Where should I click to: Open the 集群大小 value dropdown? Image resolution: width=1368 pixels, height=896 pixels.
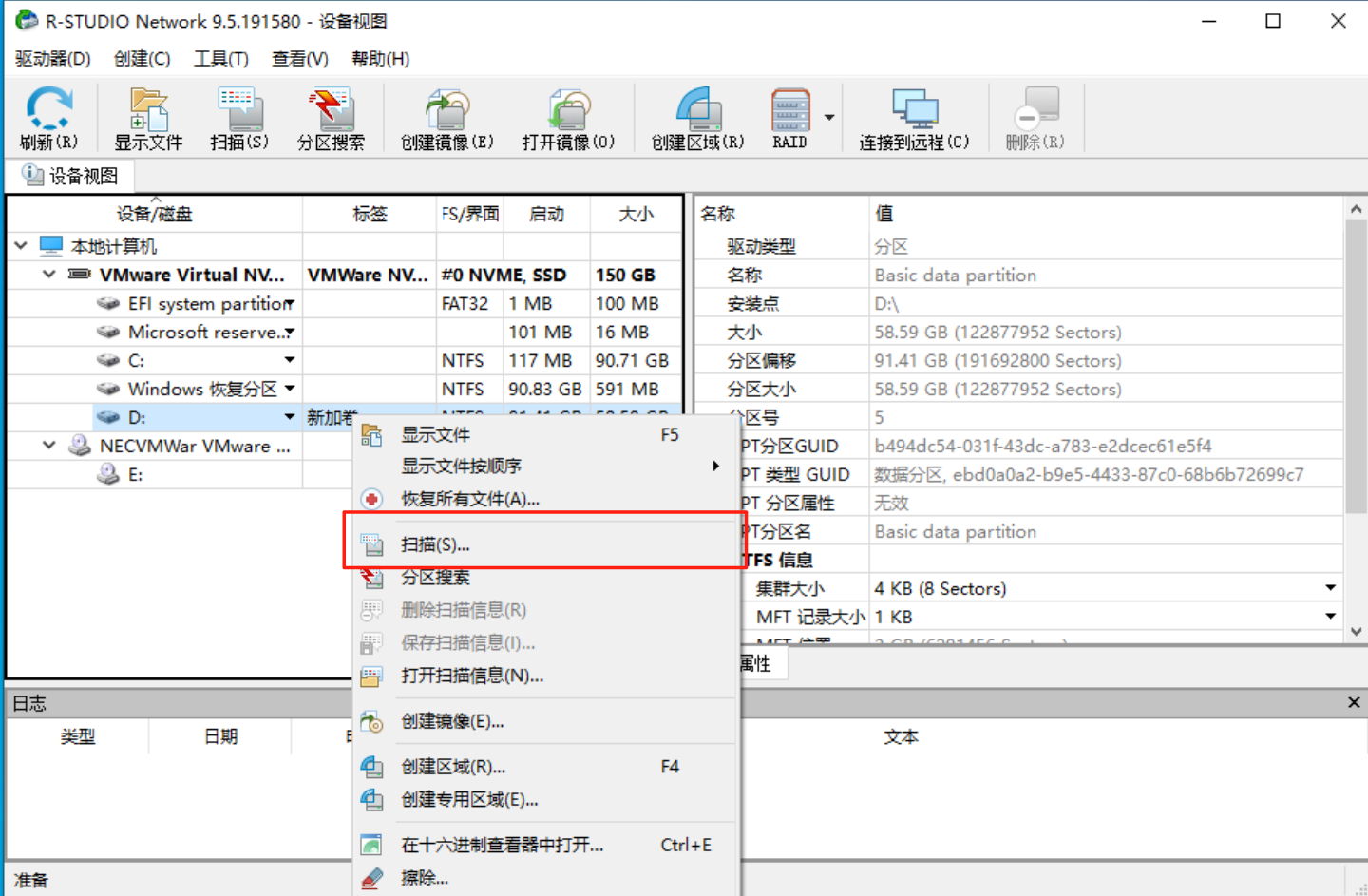click(x=1330, y=588)
